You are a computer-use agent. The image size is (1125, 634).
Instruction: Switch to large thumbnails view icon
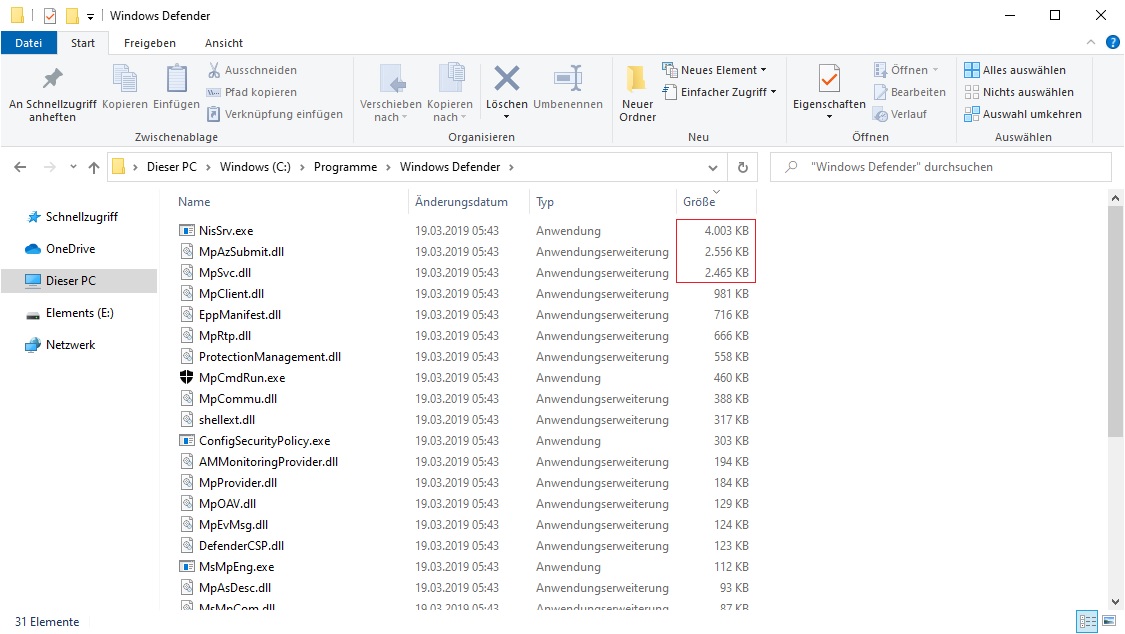coord(1109,621)
